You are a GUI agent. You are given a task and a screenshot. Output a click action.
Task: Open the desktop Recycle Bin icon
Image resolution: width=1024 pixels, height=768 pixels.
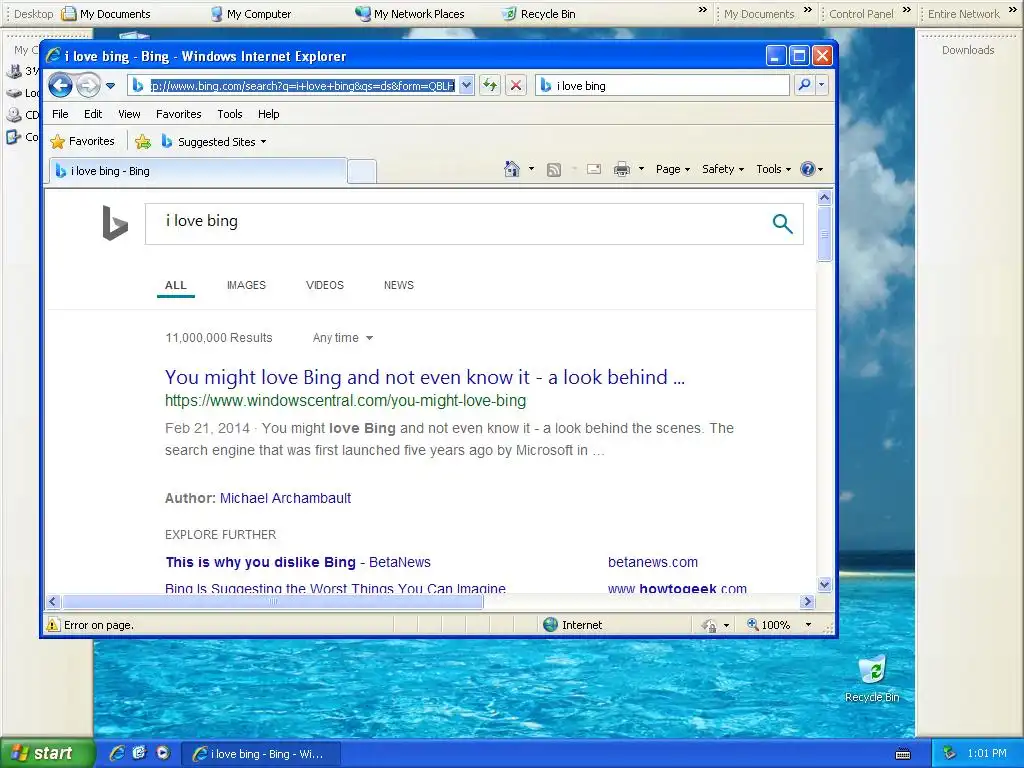[872, 679]
